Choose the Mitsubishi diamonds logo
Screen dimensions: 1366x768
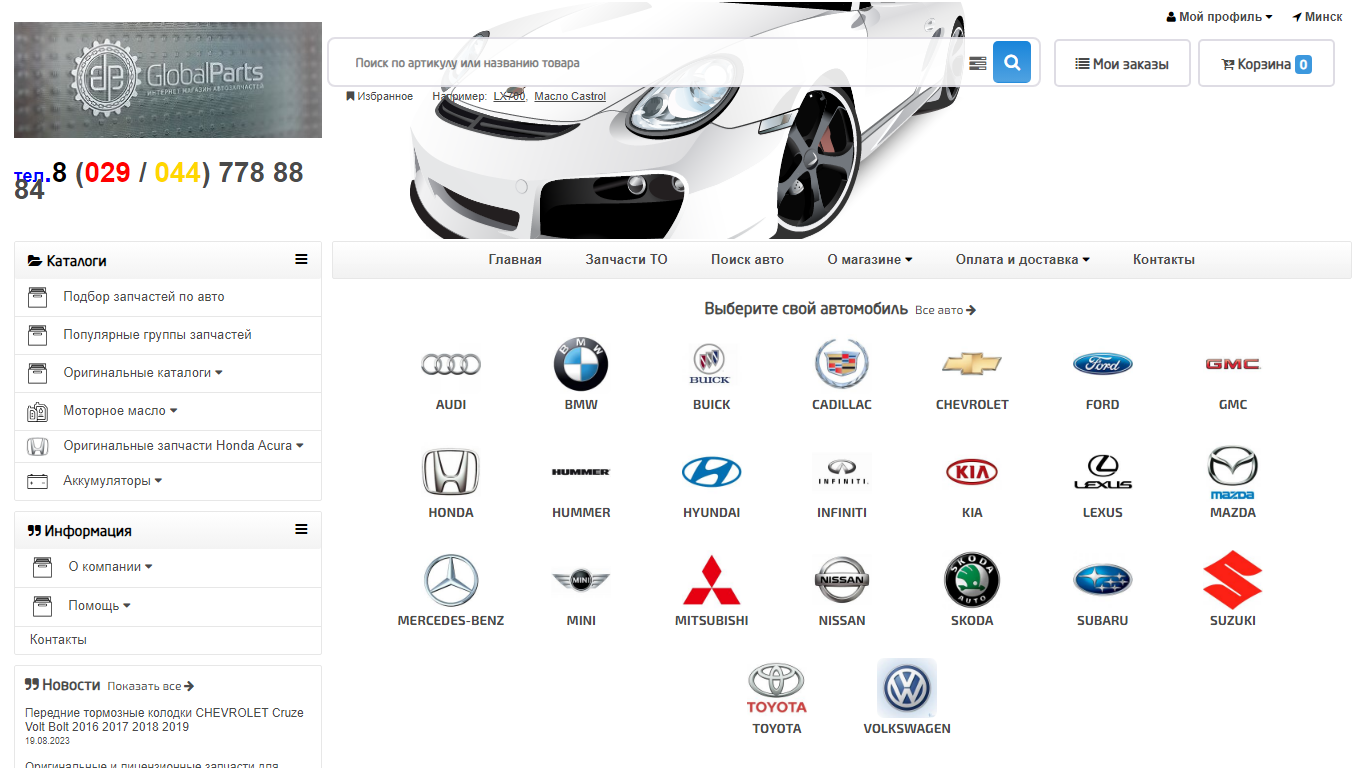pyautogui.click(x=711, y=580)
